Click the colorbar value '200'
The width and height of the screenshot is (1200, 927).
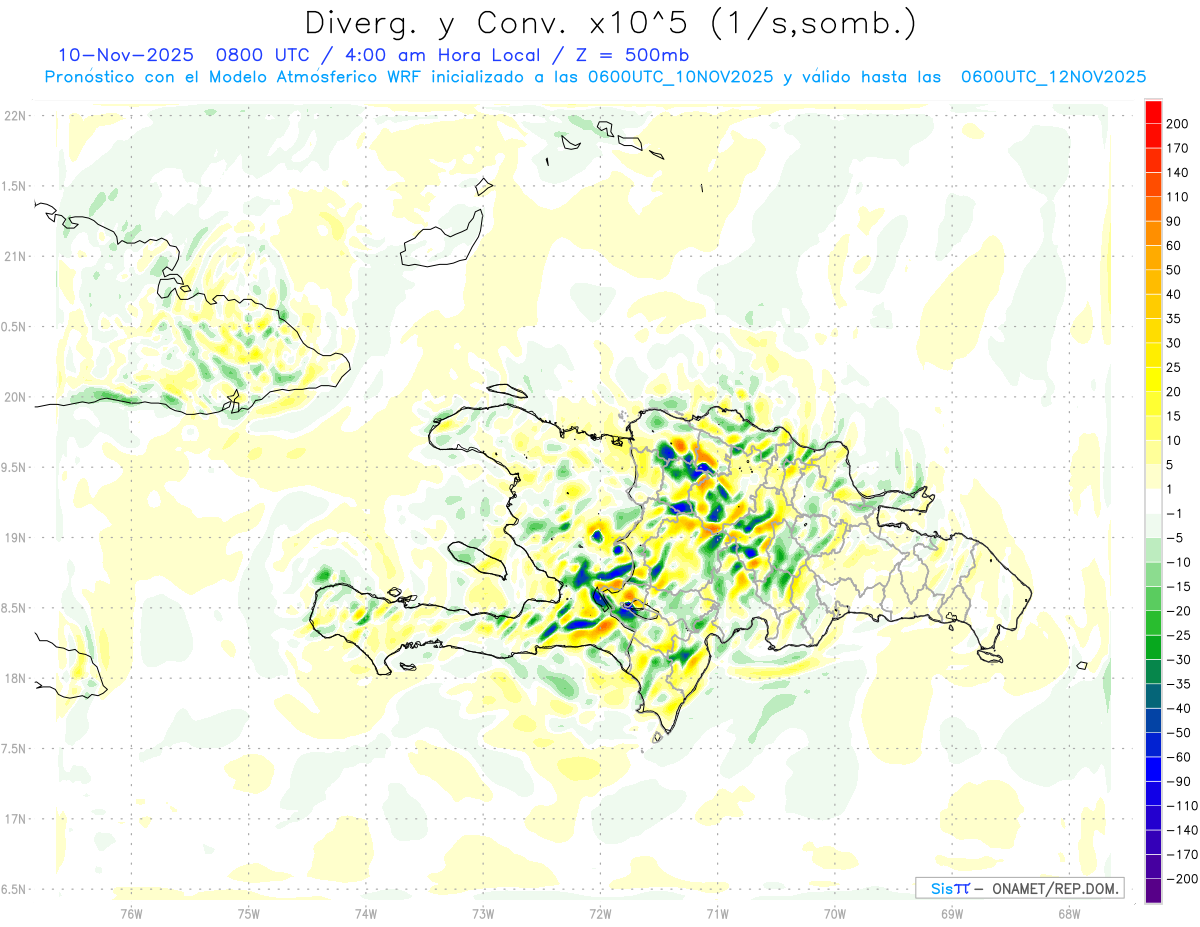[x=1177, y=124]
